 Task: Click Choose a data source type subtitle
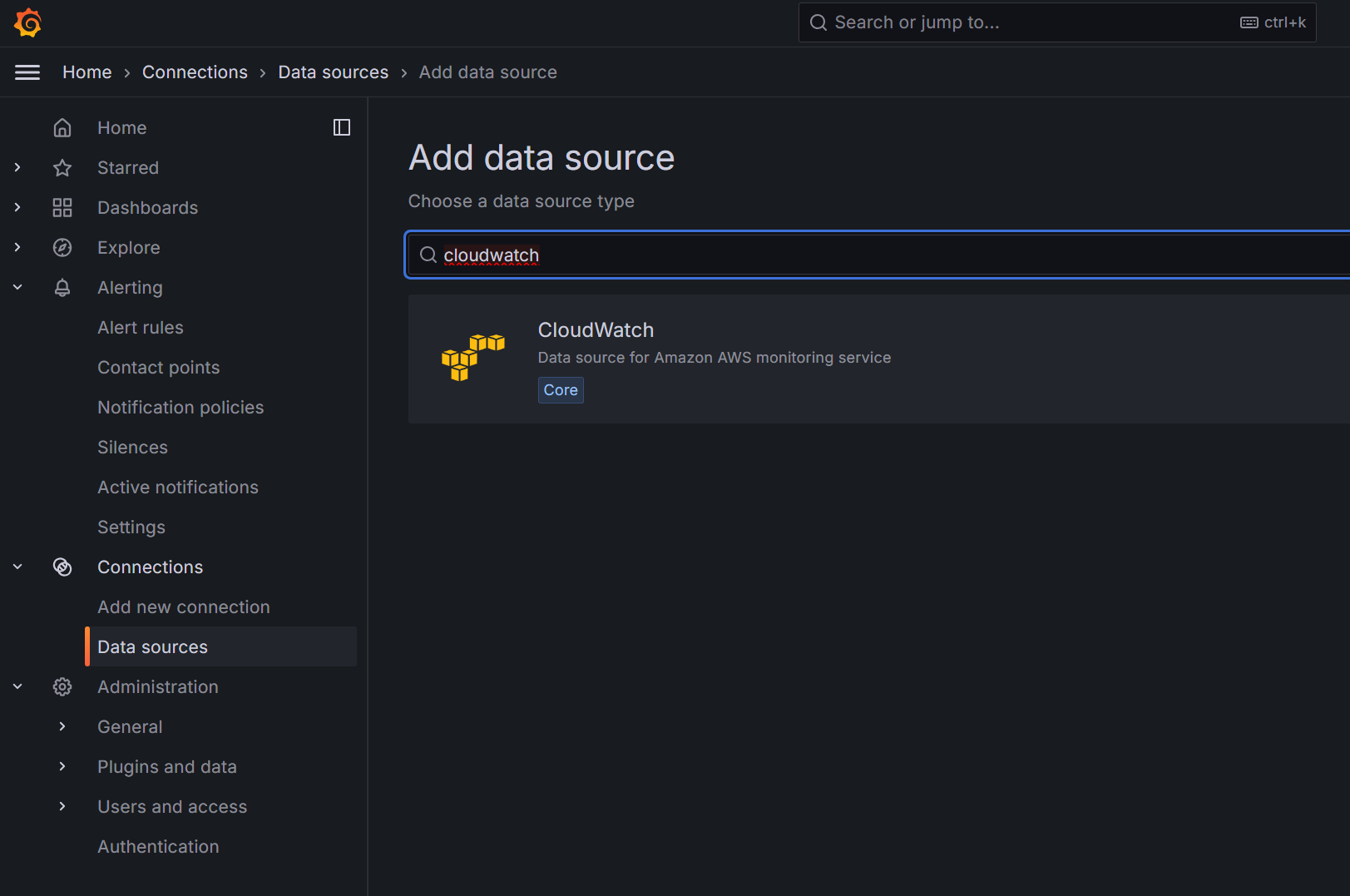522,201
